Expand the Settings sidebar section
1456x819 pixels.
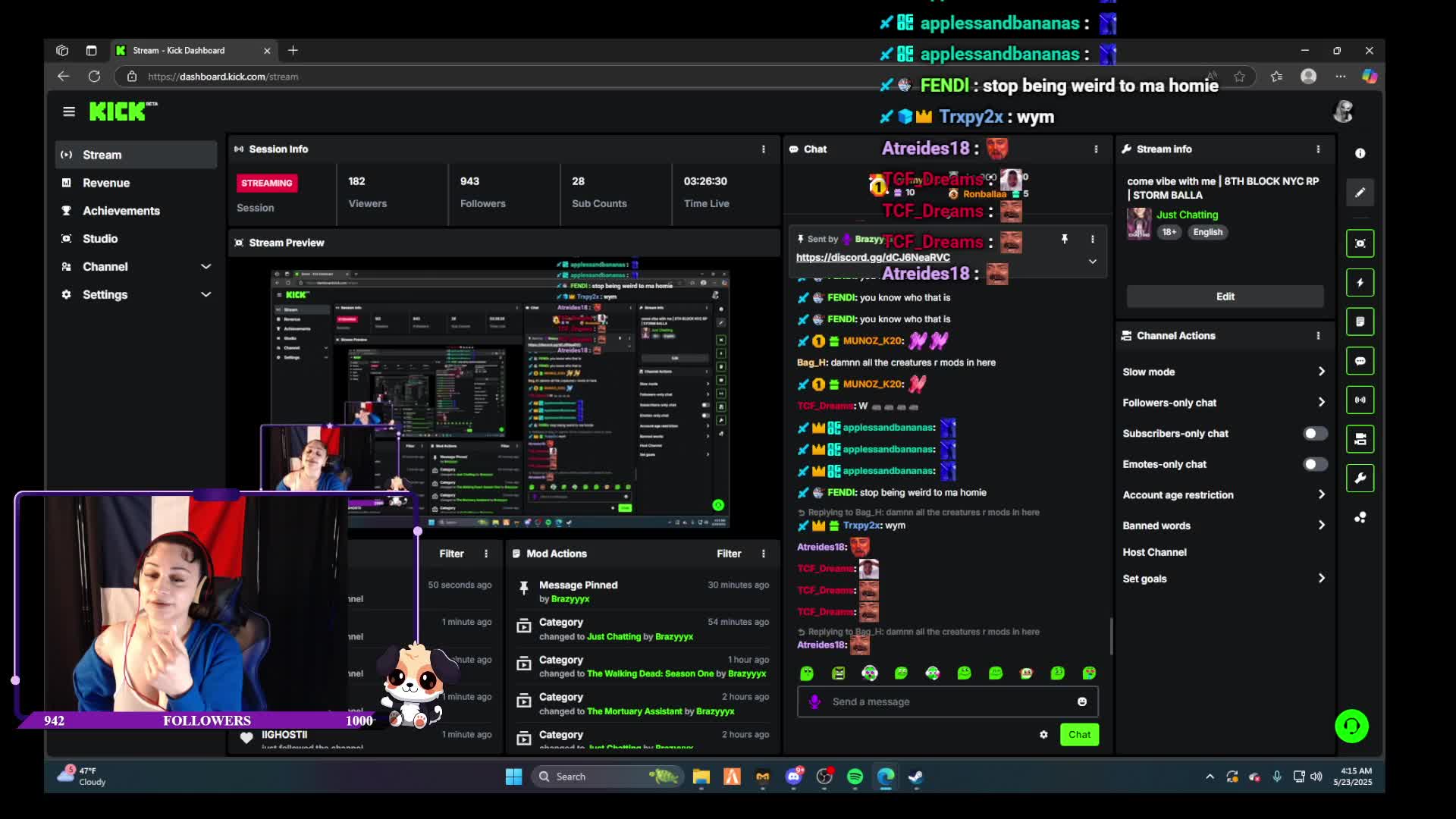[136, 294]
